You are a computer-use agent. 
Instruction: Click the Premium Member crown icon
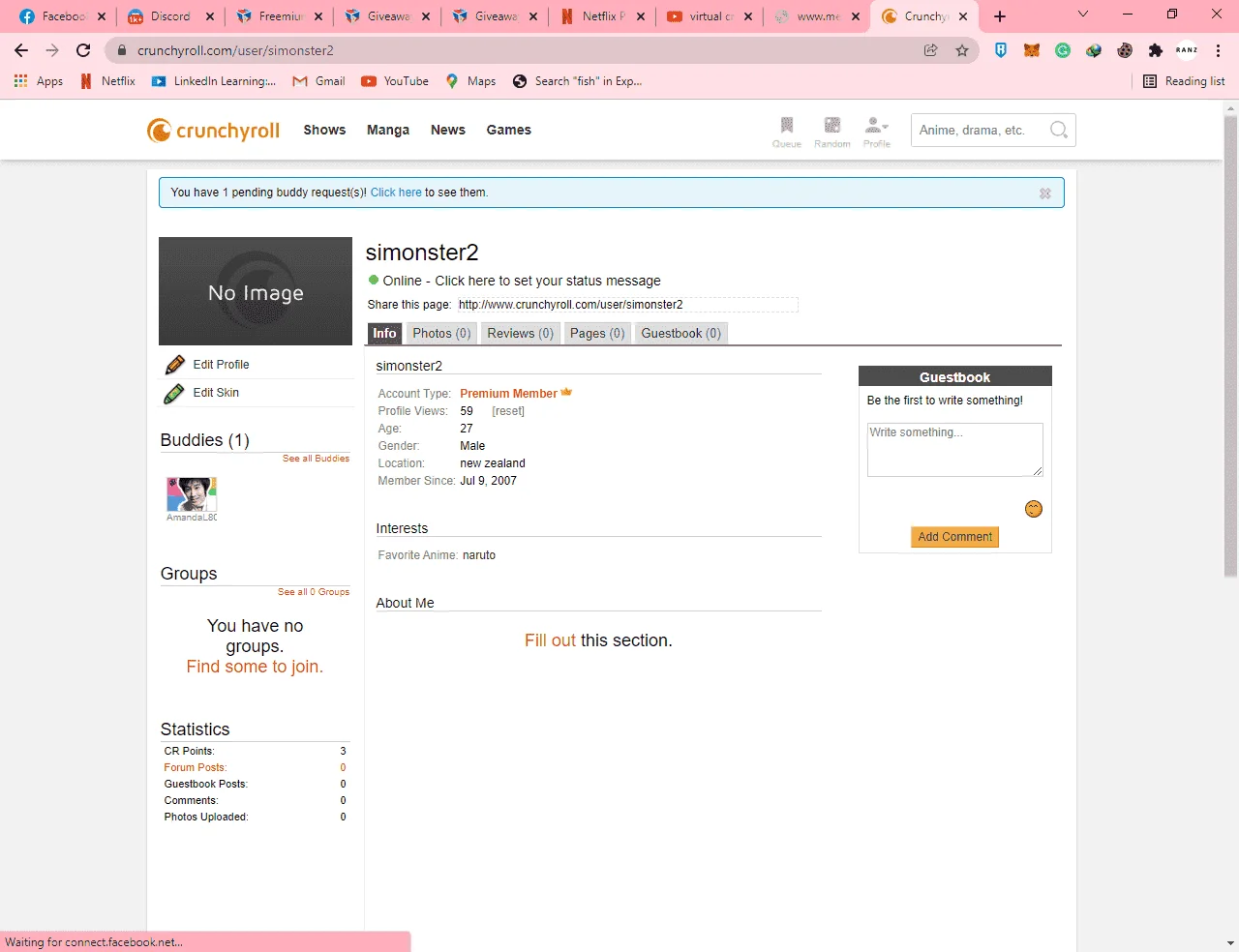tap(566, 393)
